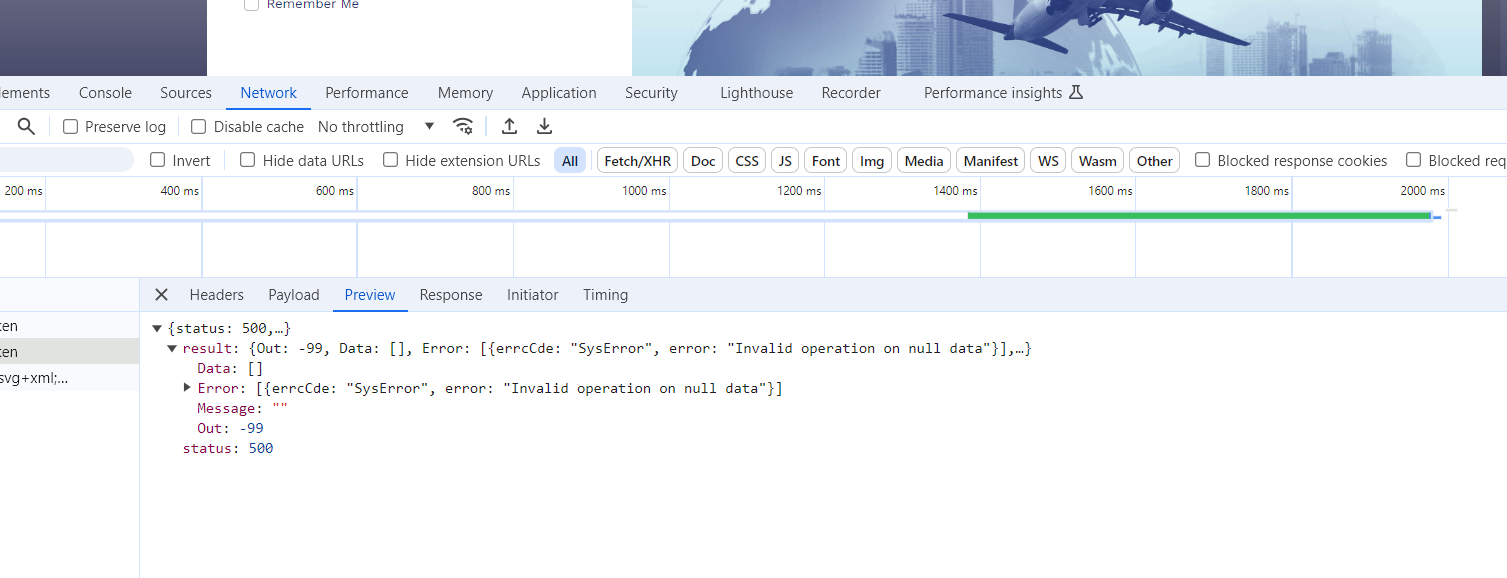Click the green bar in the timeline overview
The height and width of the screenshot is (578, 1507).
pos(1198,215)
